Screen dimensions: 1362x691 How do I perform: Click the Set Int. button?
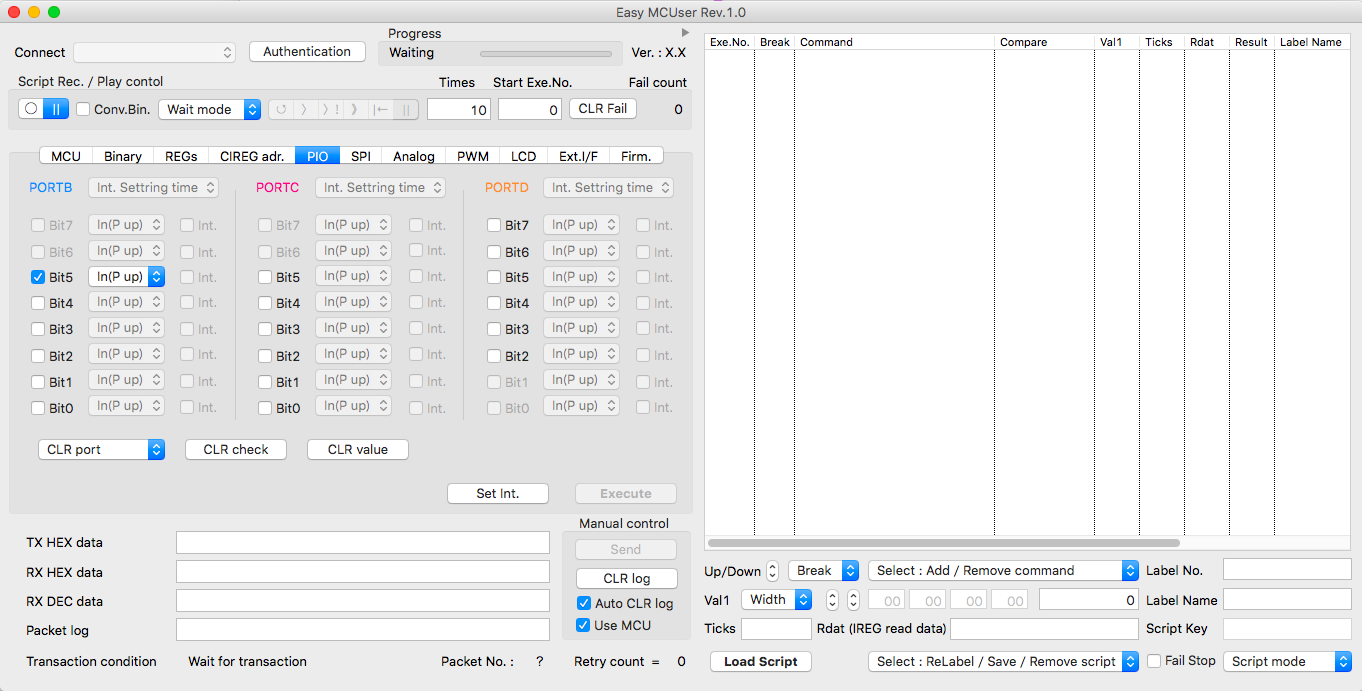coord(498,494)
